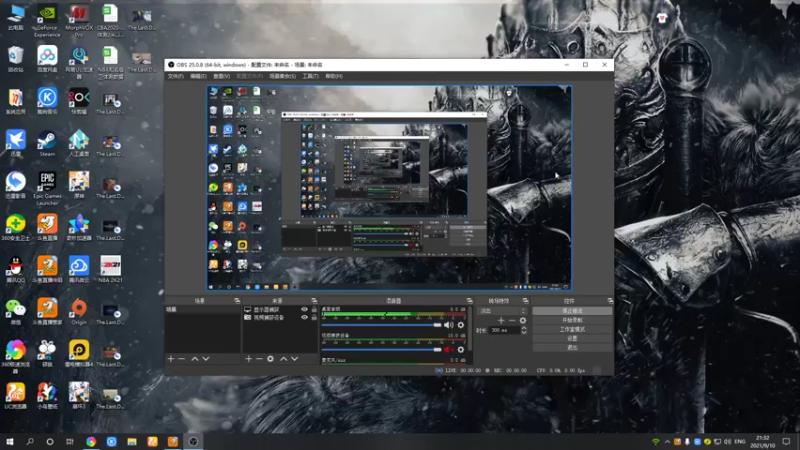Open the notification center in the taskbar
This screenshot has height=450, width=800.
pyautogui.click(x=786, y=441)
